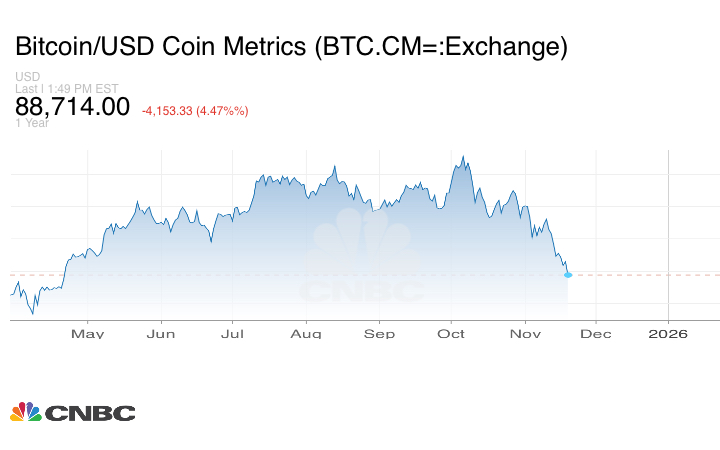Click the CNBC wordmark text beside the peacock

point(90,413)
